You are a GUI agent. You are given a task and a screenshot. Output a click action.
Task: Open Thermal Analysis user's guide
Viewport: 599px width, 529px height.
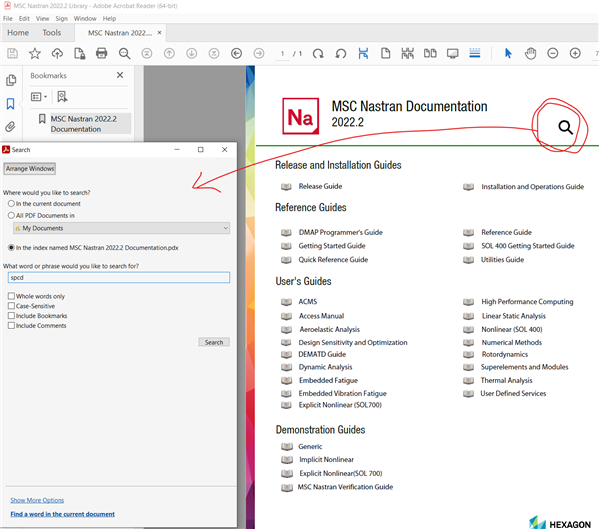click(507, 380)
